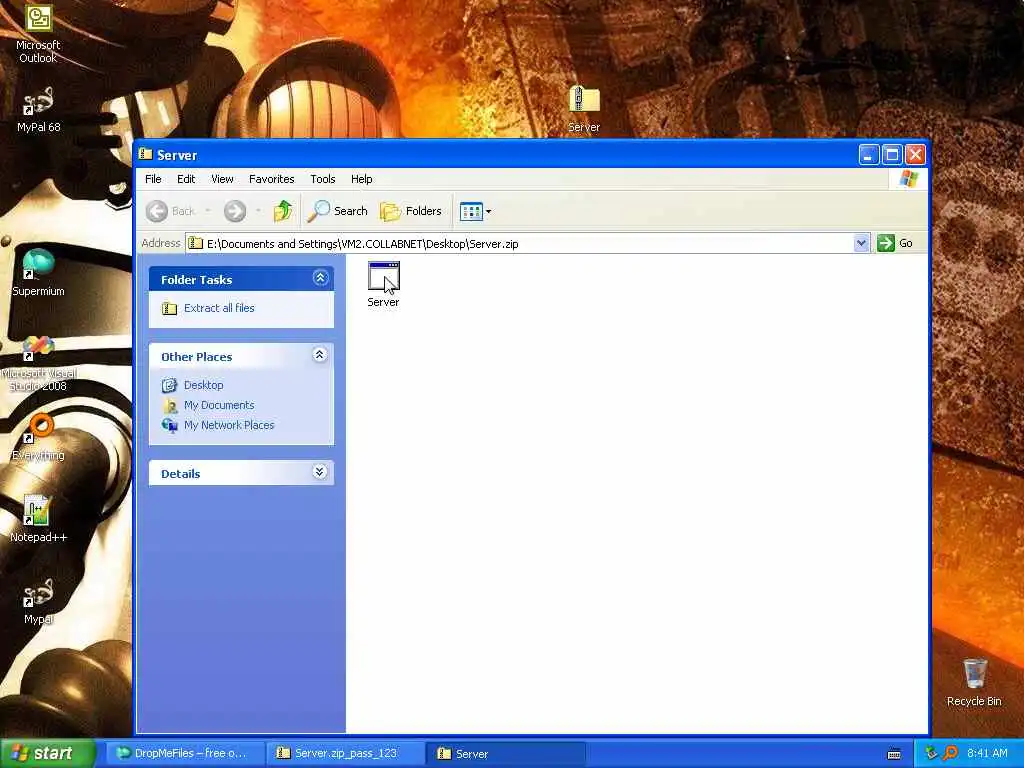Select the Supermium desktop shortcut
Image resolution: width=1024 pixels, height=768 pixels.
tap(38, 273)
